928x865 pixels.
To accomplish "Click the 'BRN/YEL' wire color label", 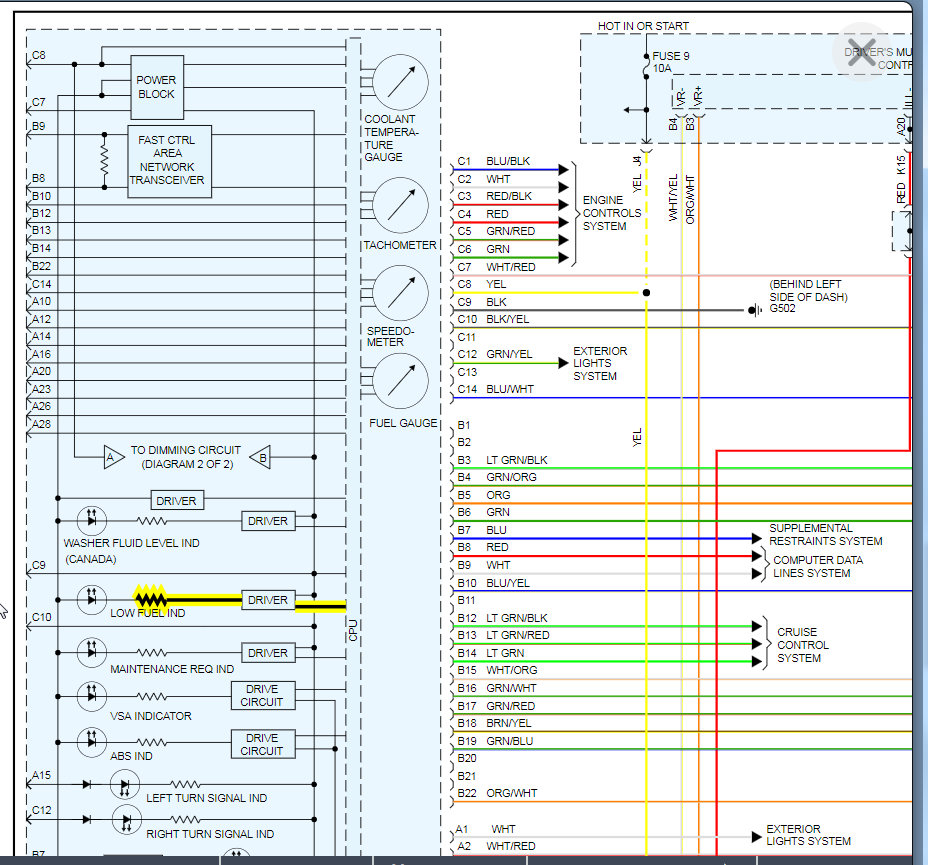I will (508, 722).
